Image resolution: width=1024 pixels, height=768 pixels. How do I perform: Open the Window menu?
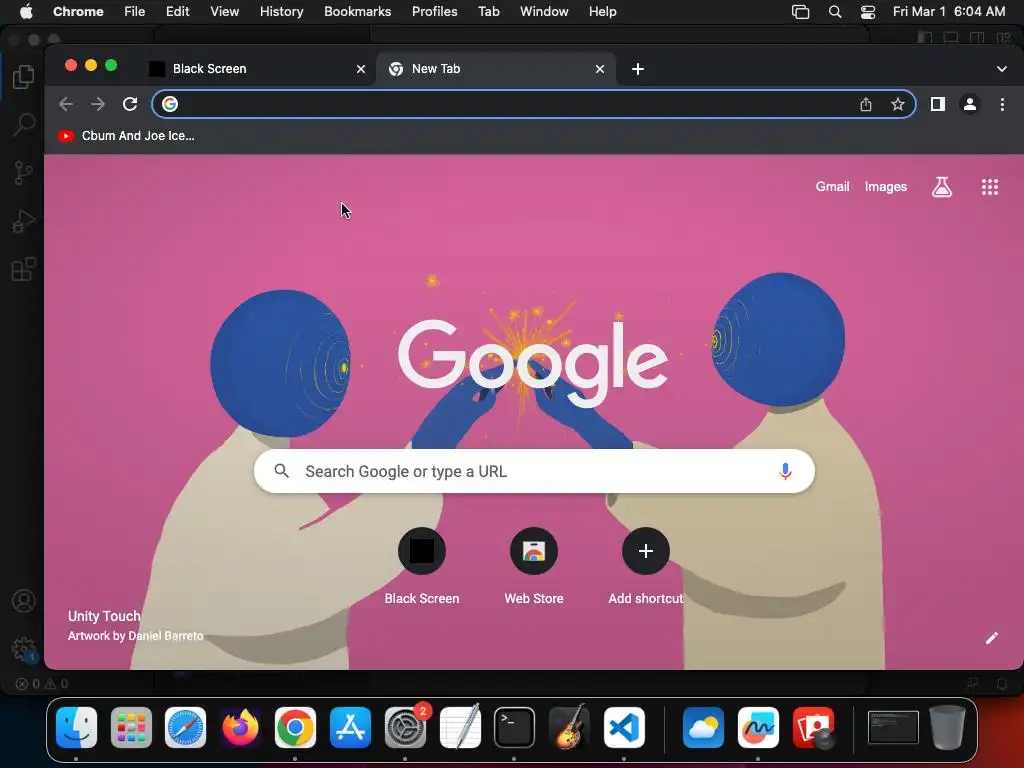pos(544,12)
